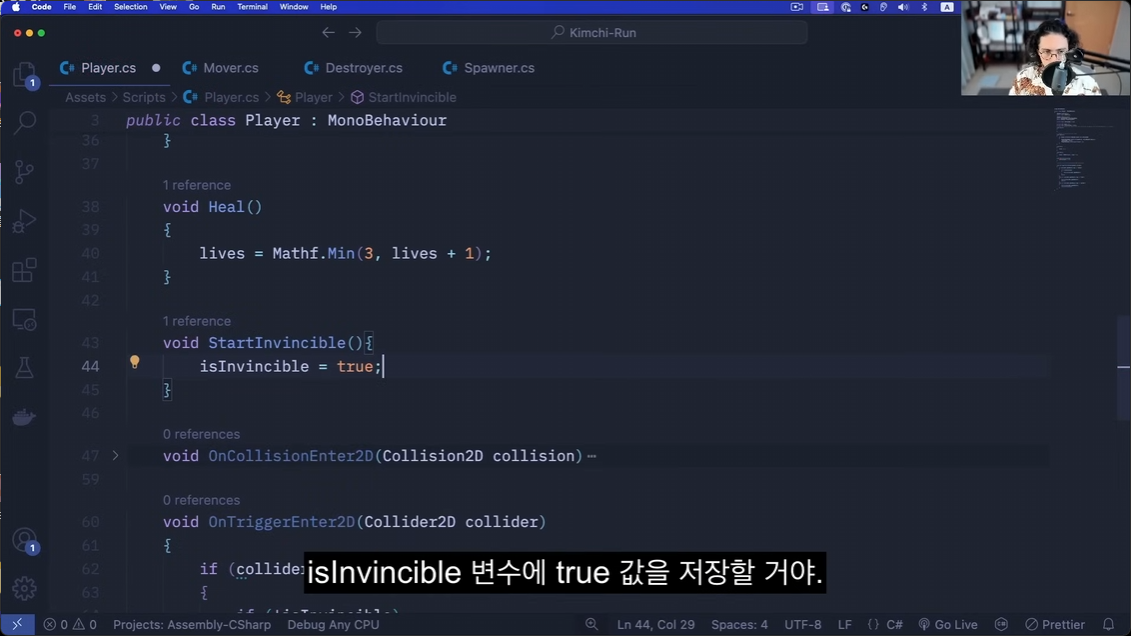Open the remote window indicator in status bar
Image resolution: width=1131 pixels, height=636 pixels.
[x=17, y=624]
